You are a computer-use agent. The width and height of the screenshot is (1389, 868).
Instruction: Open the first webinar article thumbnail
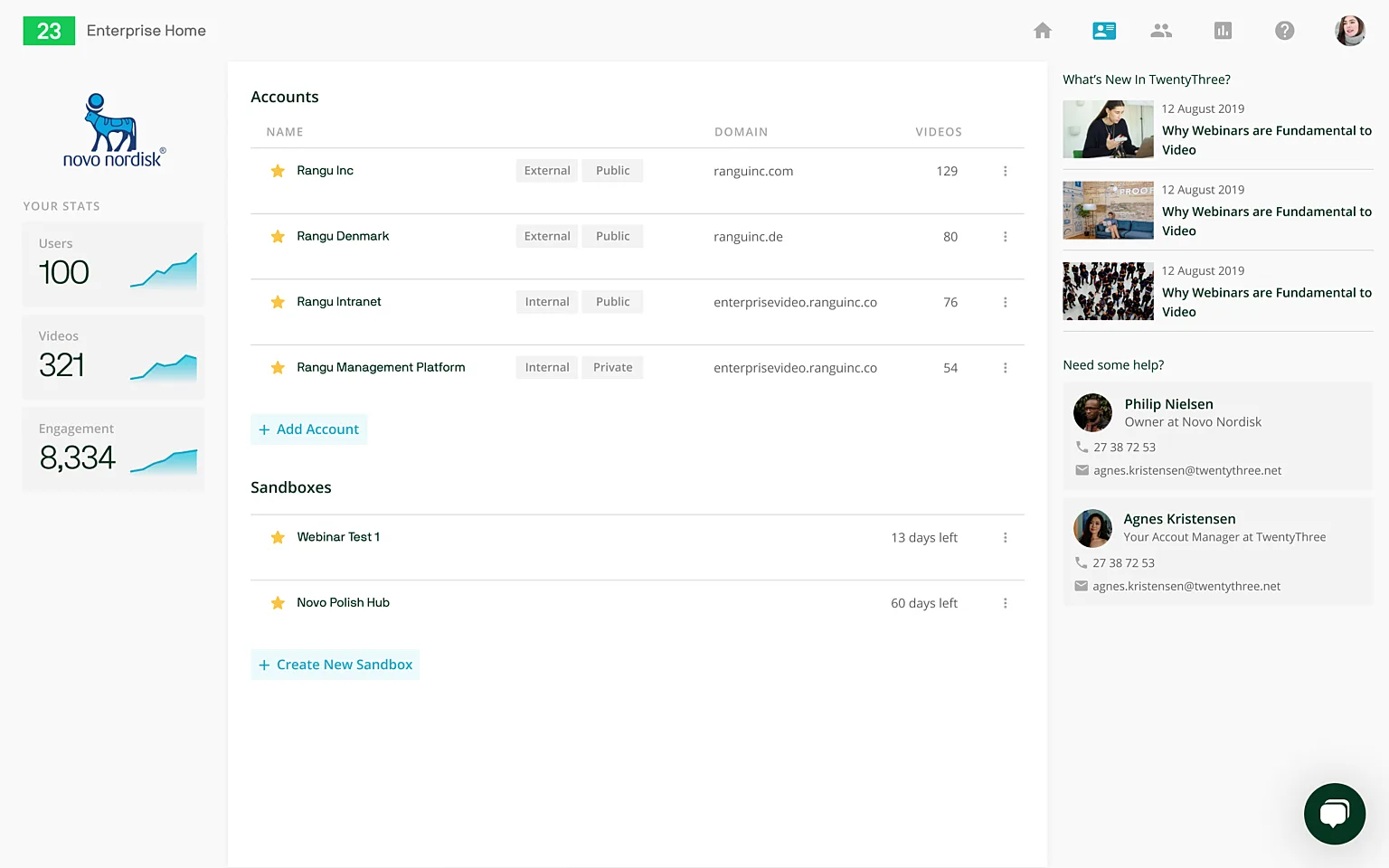point(1108,129)
